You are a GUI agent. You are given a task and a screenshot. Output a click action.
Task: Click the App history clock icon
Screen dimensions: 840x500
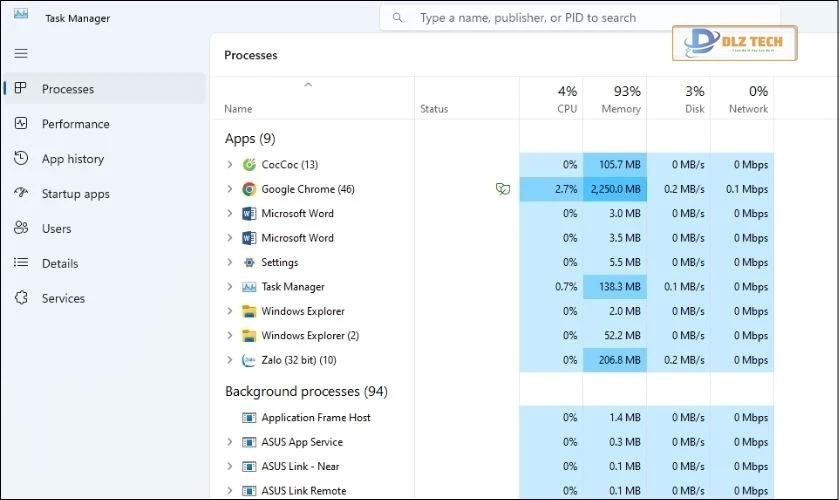pos(21,158)
